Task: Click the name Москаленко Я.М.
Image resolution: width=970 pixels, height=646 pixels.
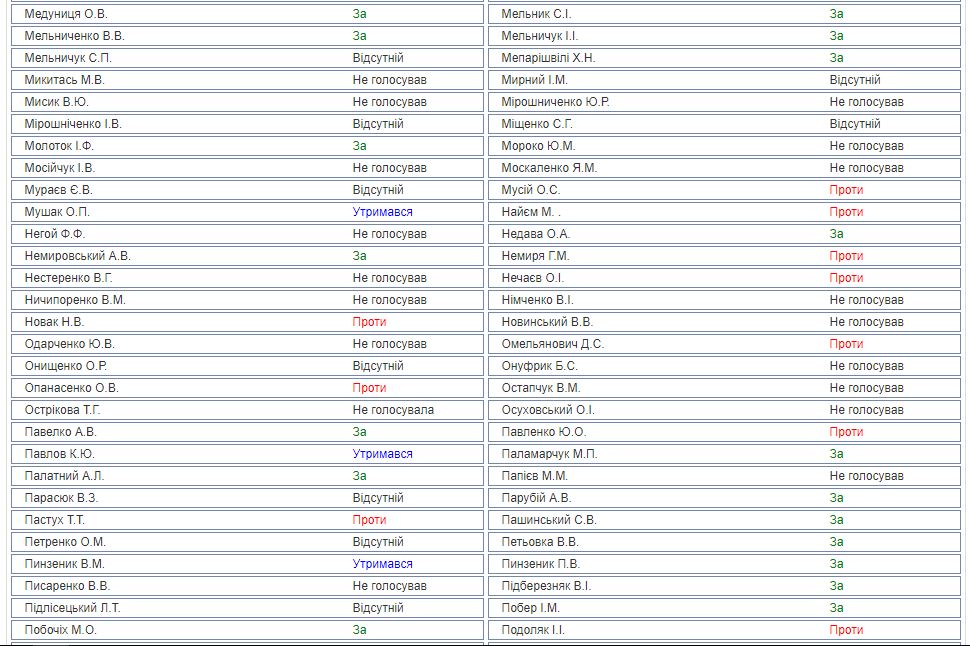Action: [x=549, y=168]
